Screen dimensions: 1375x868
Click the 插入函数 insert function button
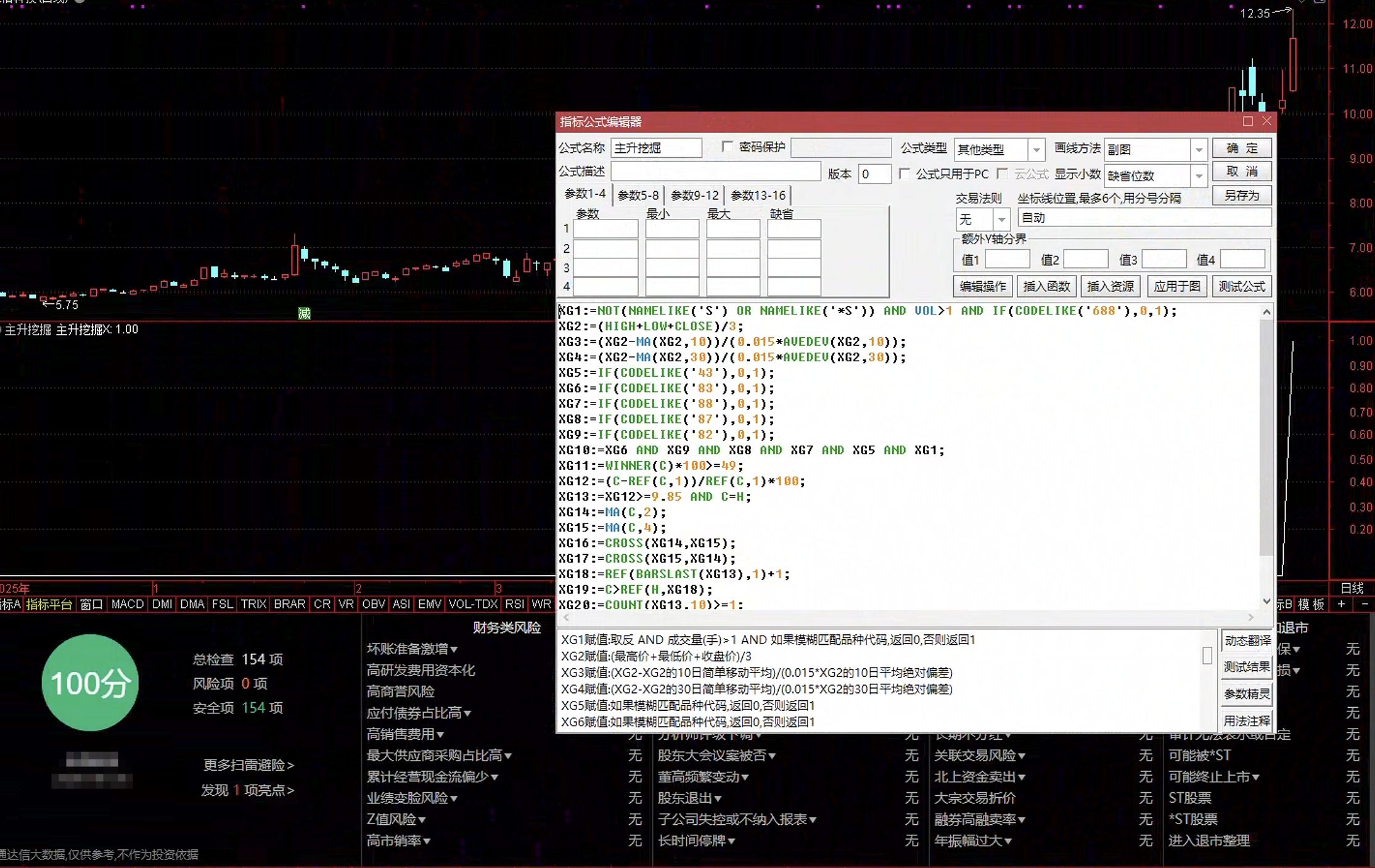(x=1046, y=286)
